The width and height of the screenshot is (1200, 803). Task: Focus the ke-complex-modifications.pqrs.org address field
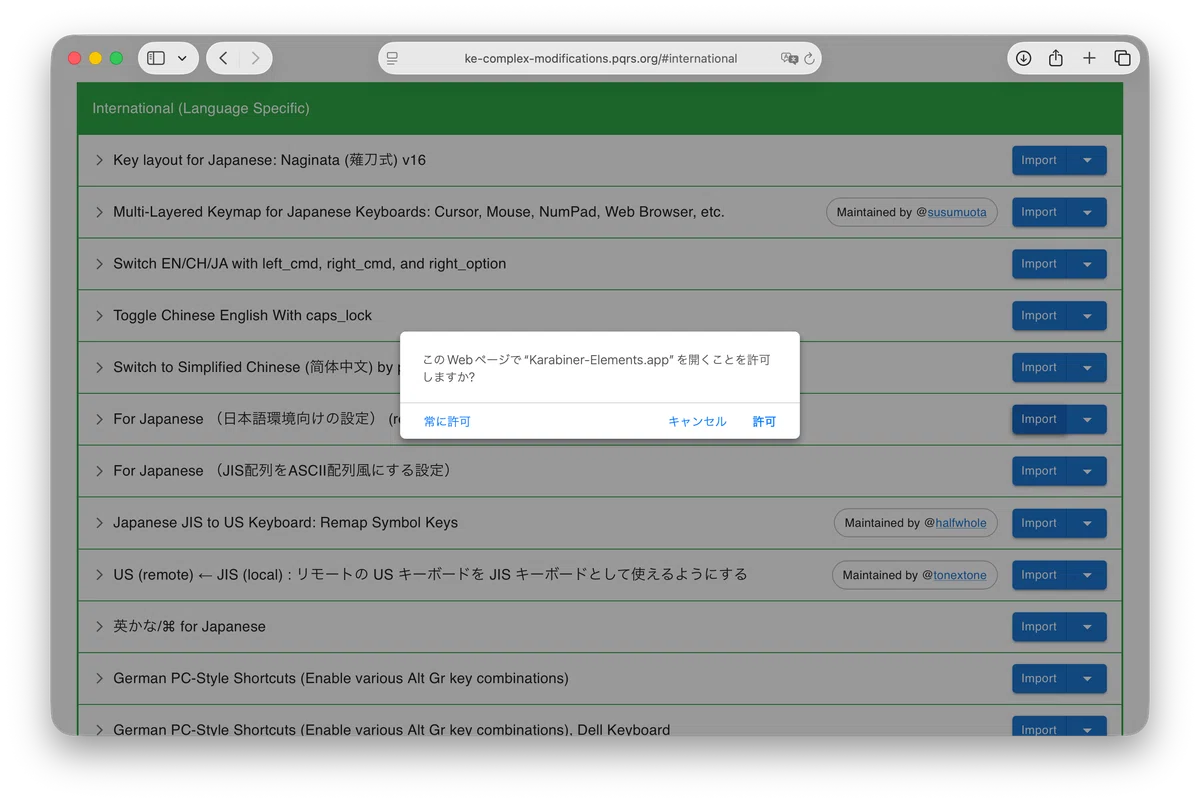600,58
